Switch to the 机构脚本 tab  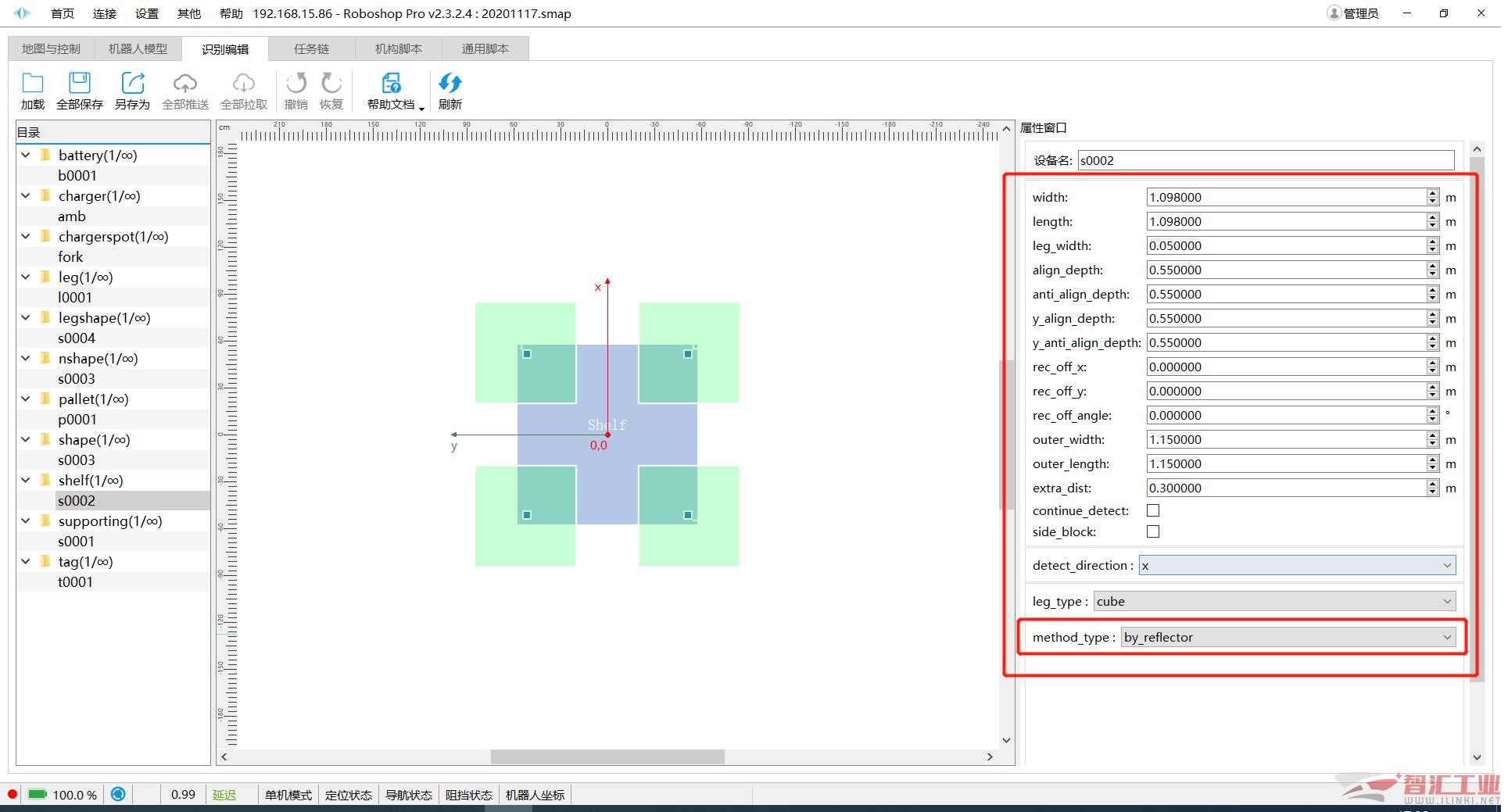click(x=399, y=48)
